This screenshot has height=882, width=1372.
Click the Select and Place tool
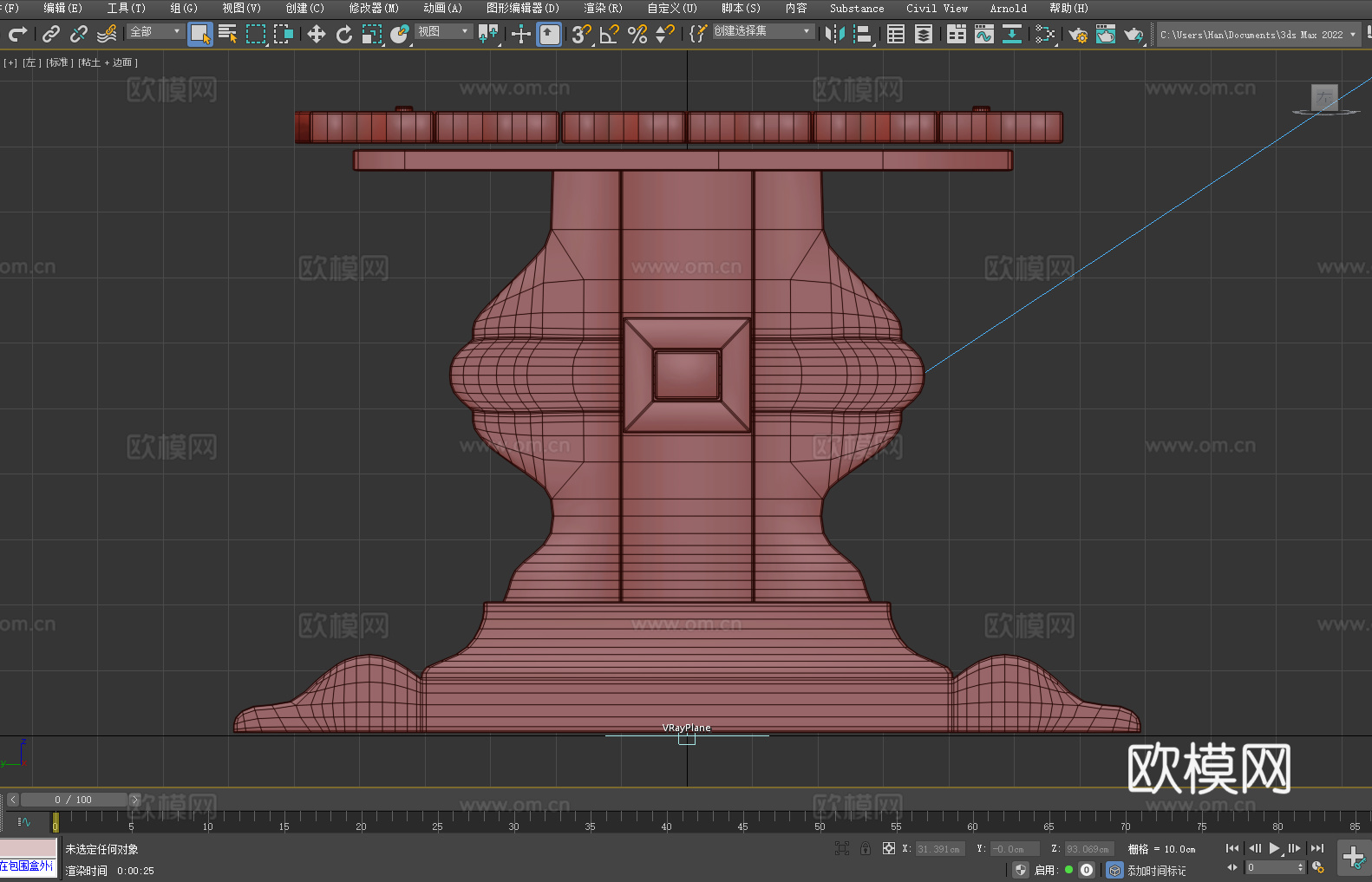400,34
